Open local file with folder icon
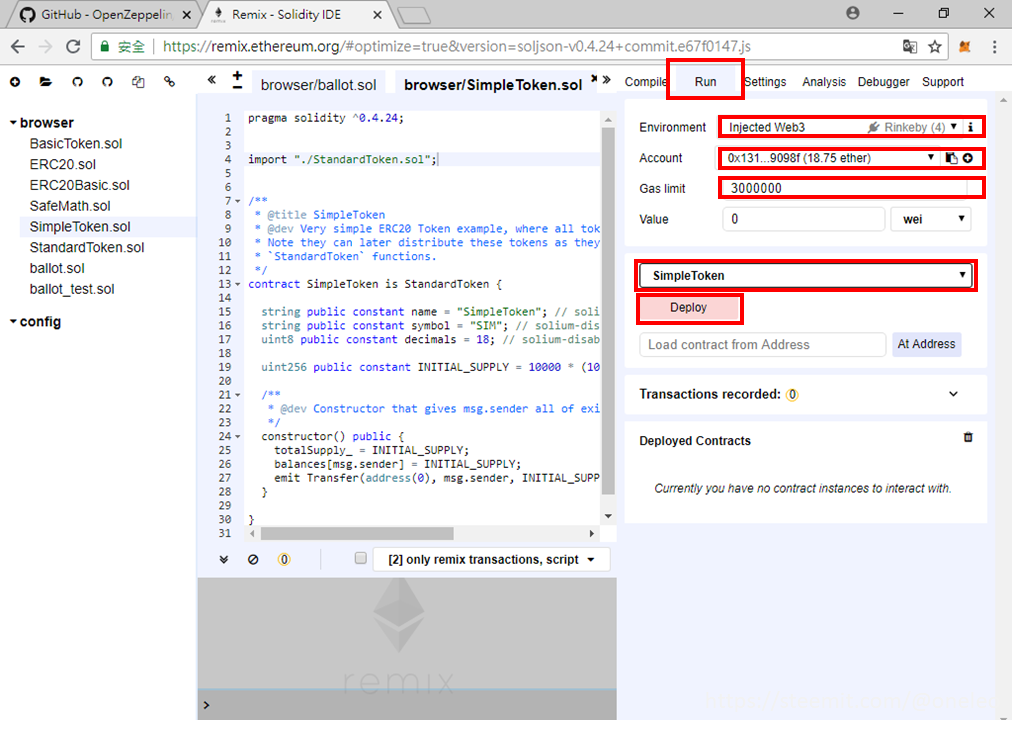1016x729 pixels. coord(45,82)
